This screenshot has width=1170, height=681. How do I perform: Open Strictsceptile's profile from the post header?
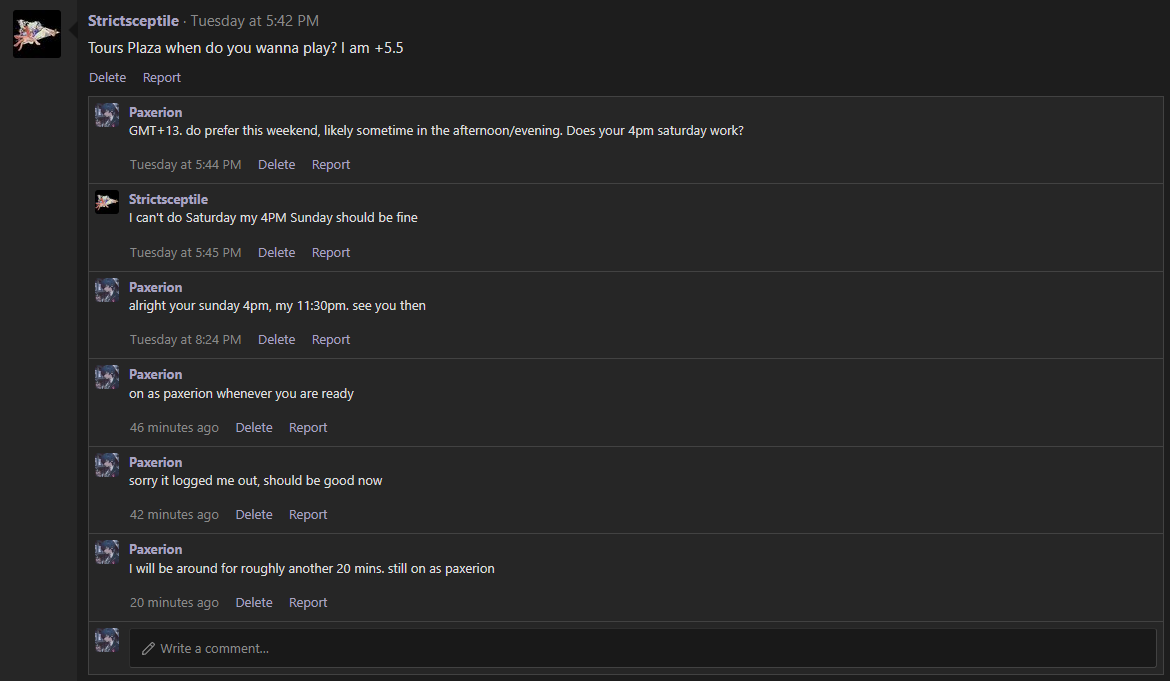point(133,21)
